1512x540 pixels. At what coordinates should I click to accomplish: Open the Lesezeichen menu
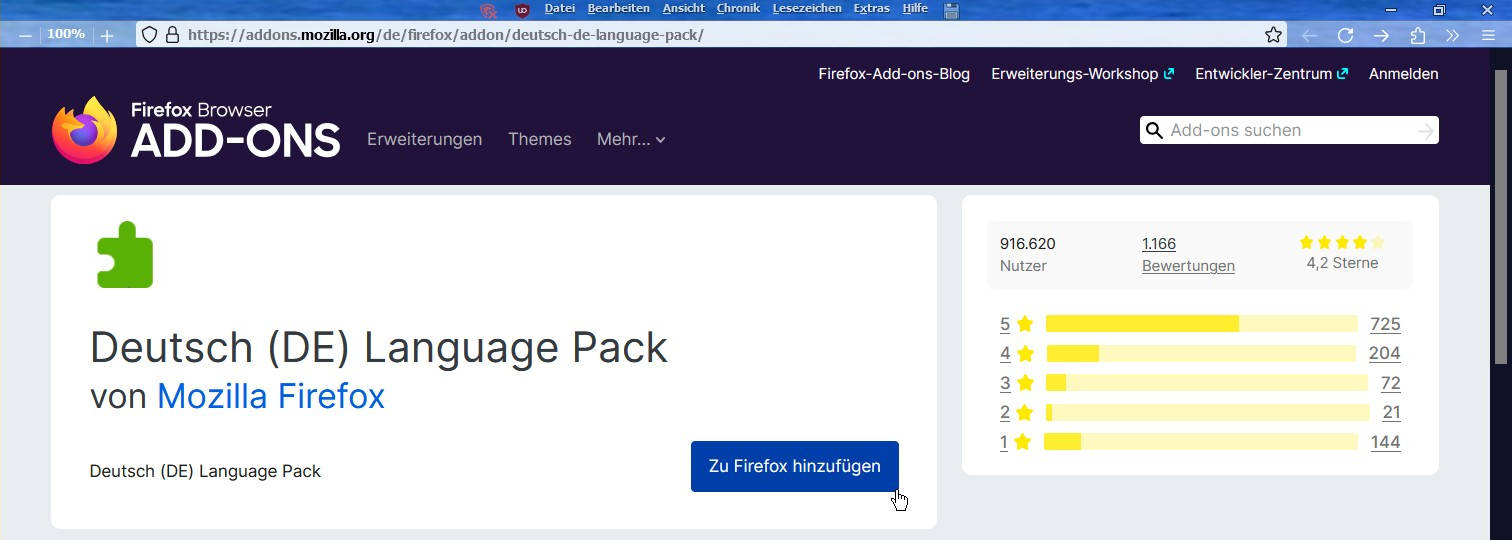point(807,9)
